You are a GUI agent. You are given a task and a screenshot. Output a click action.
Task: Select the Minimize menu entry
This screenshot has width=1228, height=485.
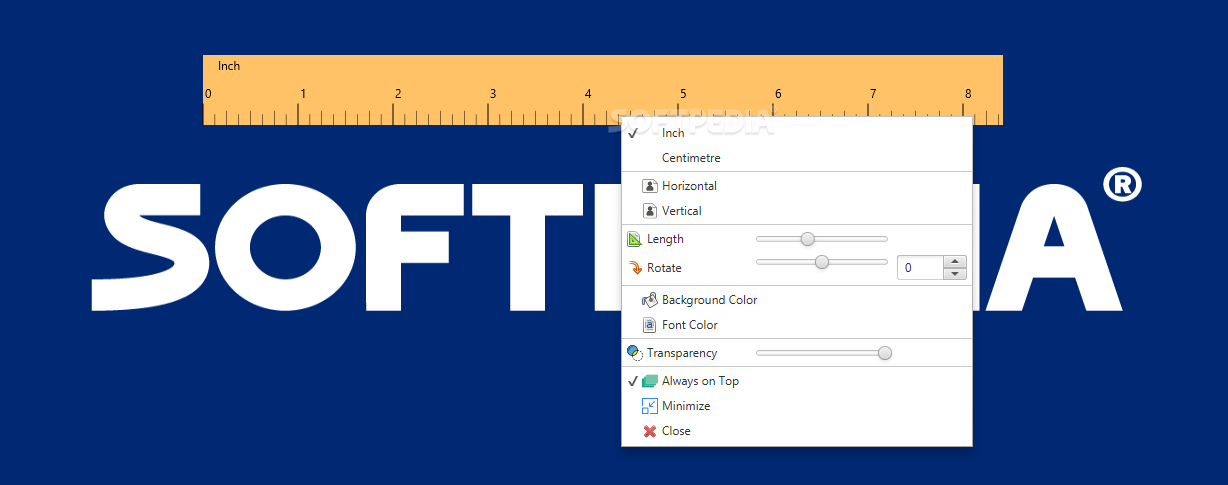coord(797,406)
